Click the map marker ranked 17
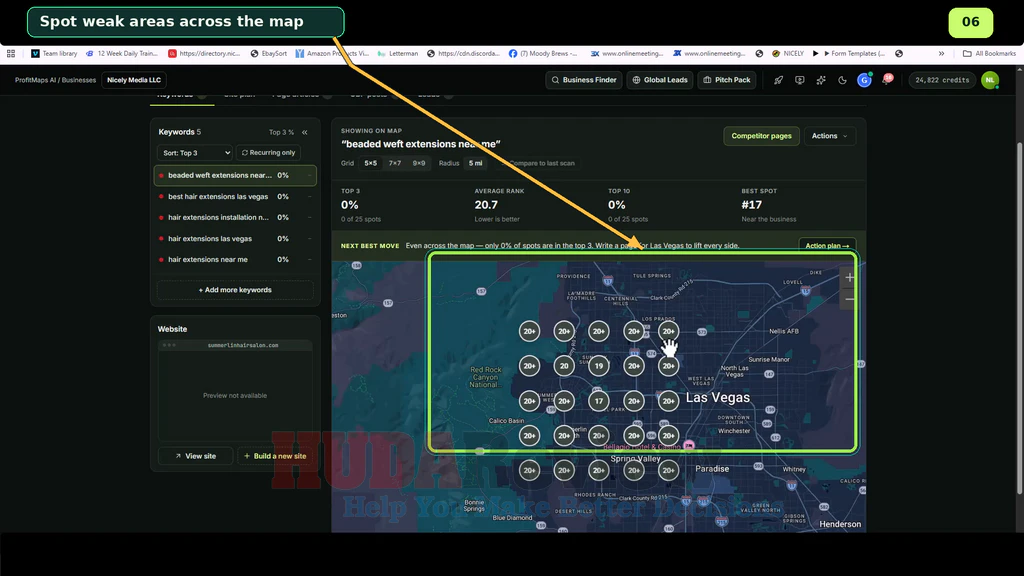The width and height of the screenshot is (1024, 576). pyautogui.click(x=599, y=401)
